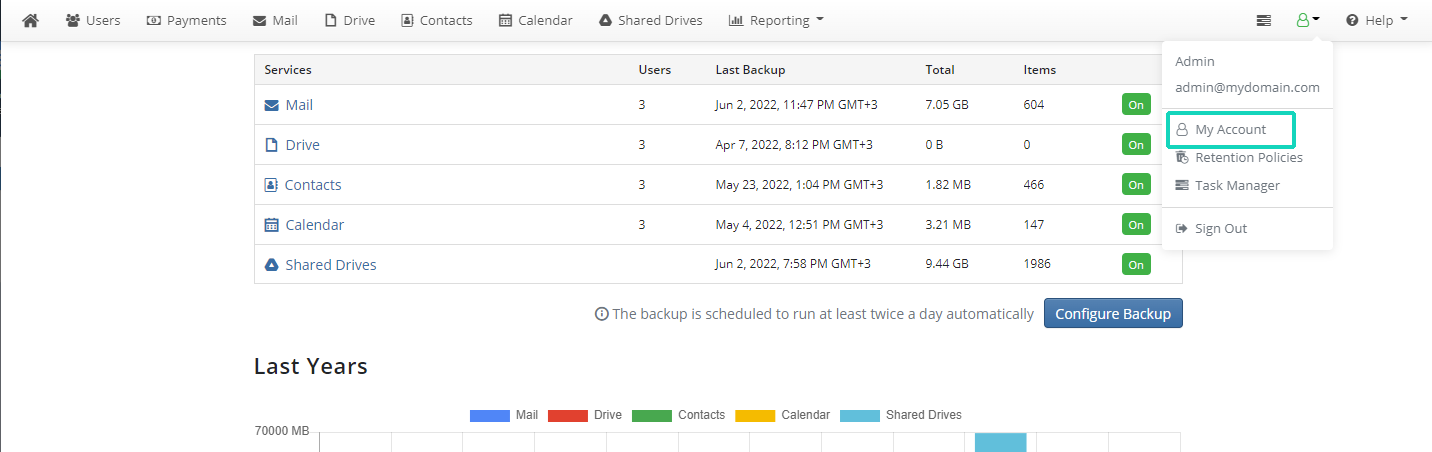Choose Retention Policies in the user menu

[1248, 158]
